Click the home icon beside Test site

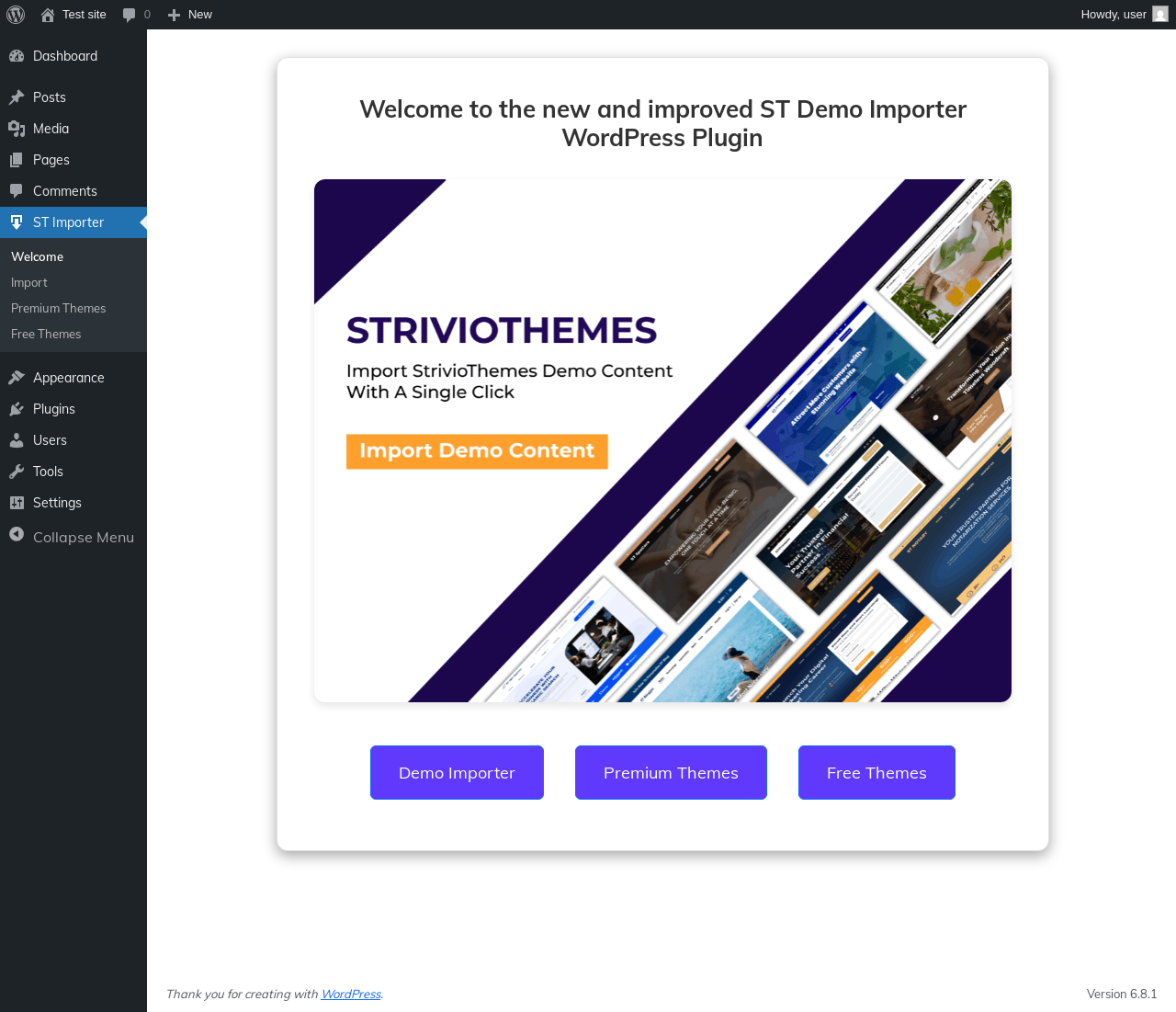(x=48, y=15)
